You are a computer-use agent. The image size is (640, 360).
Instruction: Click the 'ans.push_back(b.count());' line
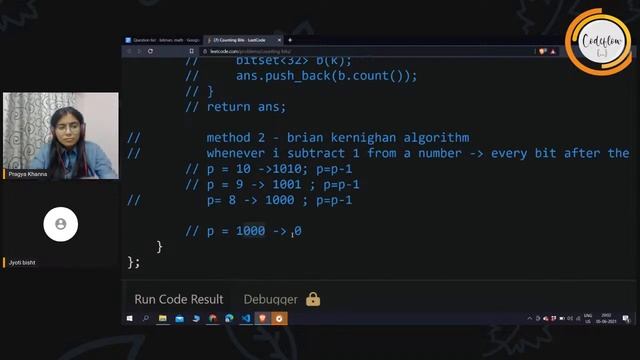(327, 76)
